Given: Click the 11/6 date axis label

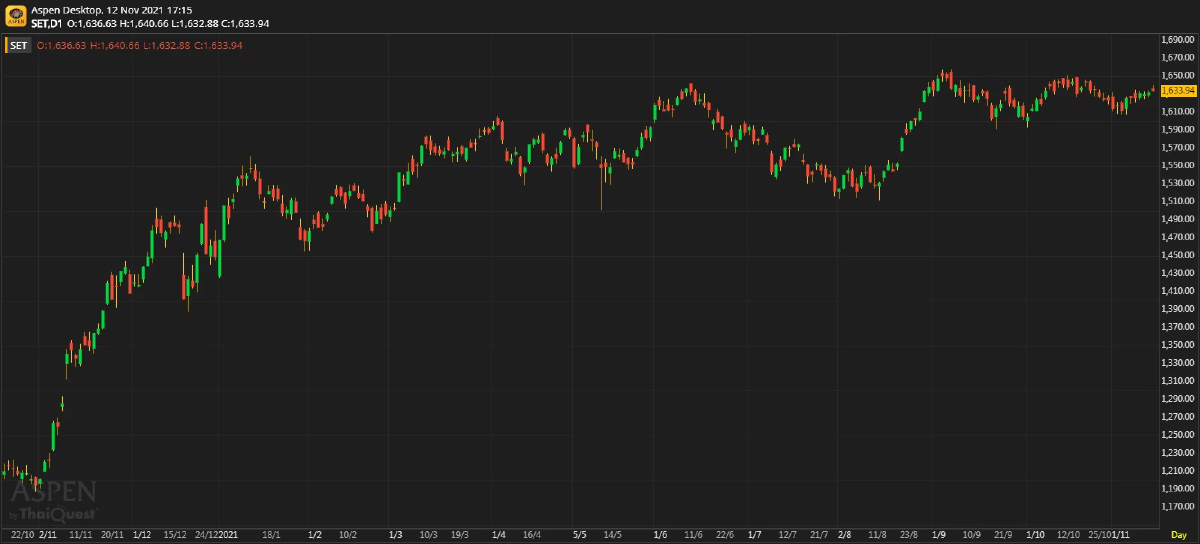Looking at the screenshot, I should (694, 535).
